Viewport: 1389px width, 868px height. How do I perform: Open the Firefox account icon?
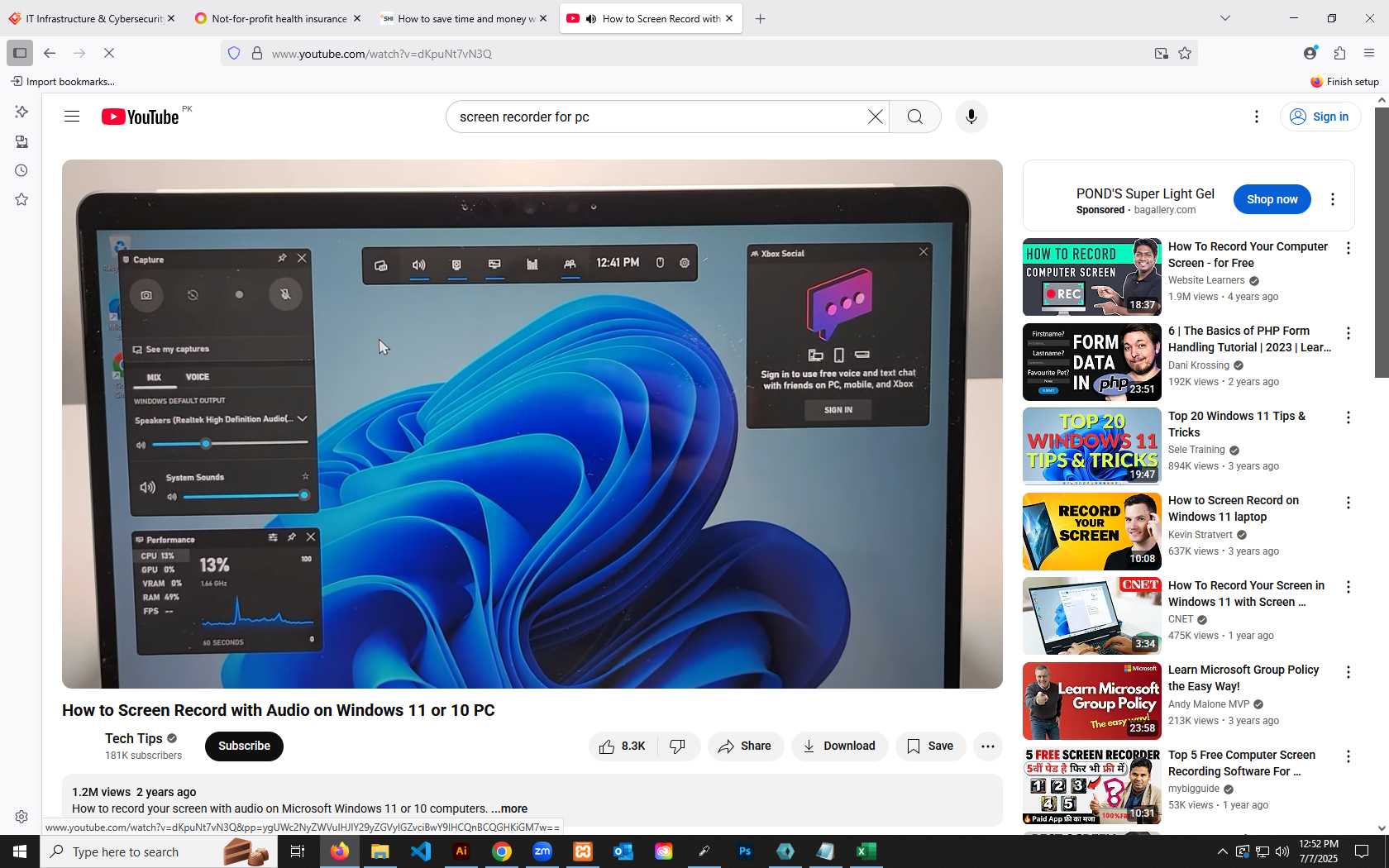click(x=1310, y=53)
